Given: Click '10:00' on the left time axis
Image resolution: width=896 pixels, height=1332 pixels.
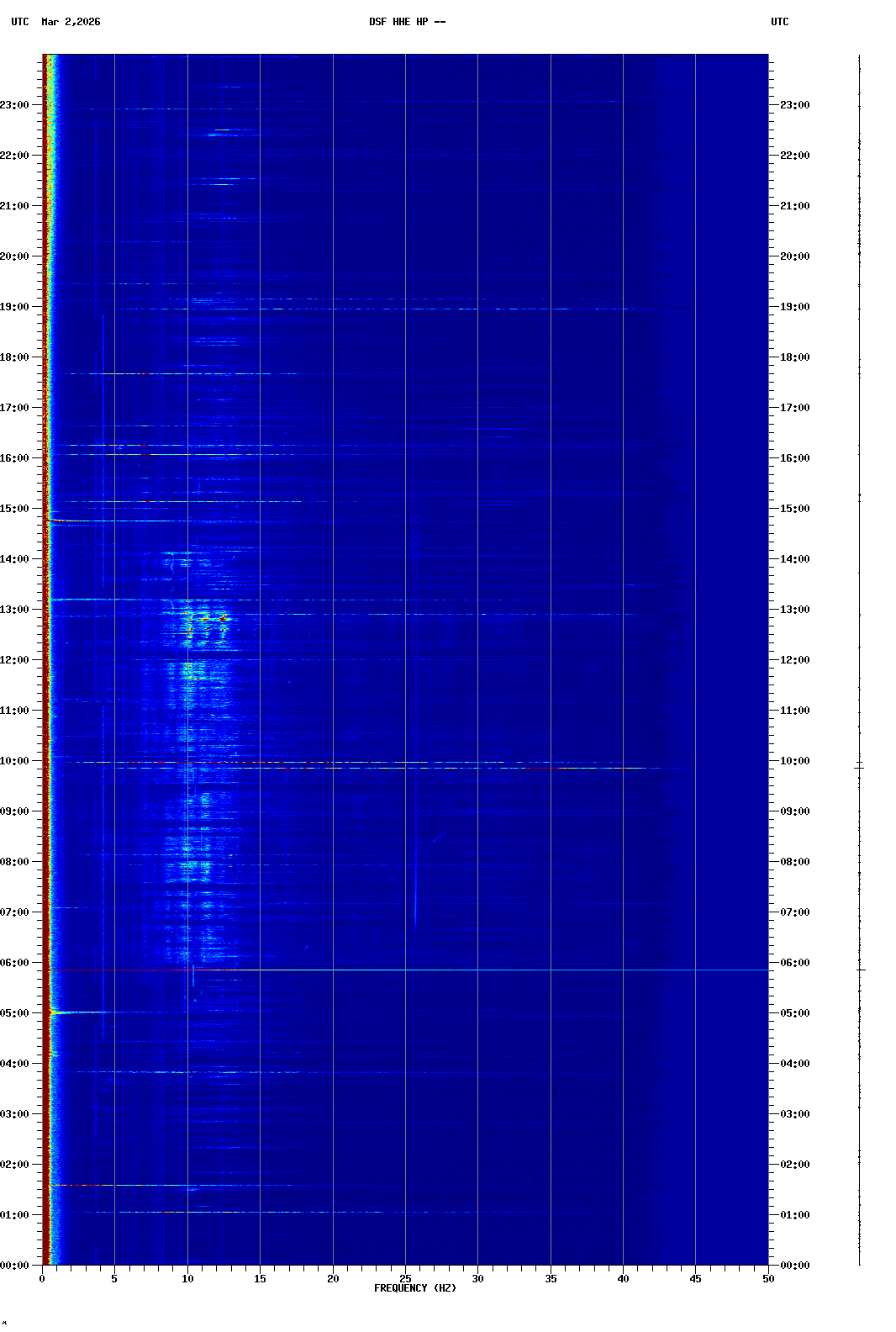Looking at the screenshot, I should [x=14, y=761].
